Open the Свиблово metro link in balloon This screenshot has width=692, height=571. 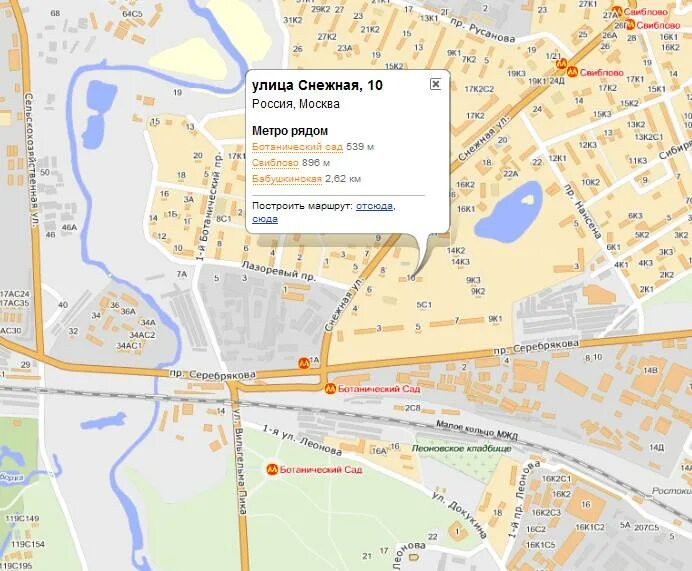pos(275,163)
